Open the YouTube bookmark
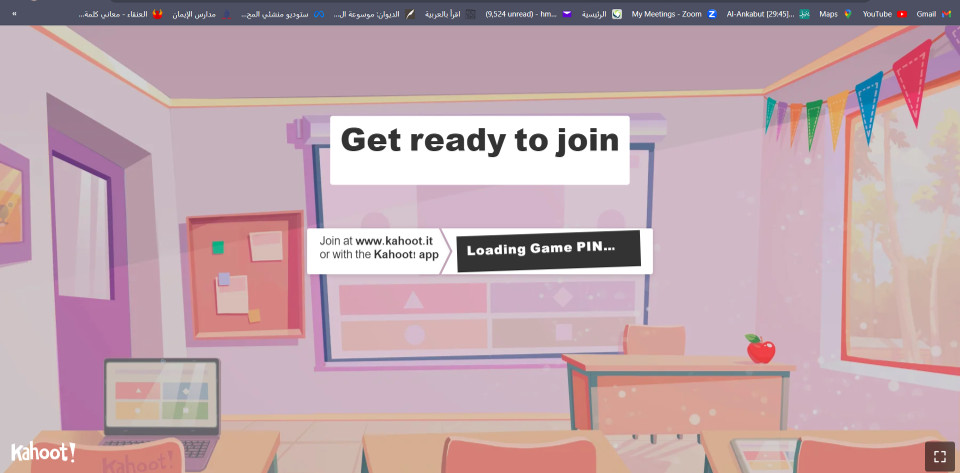Image resolution: width=960 pixels, height=473 pixels. [x=884, y=13]
